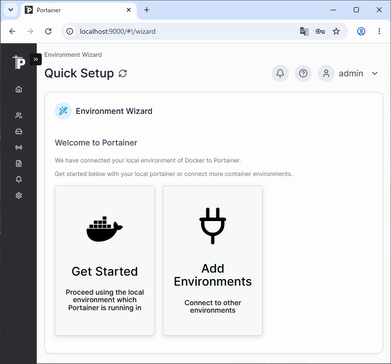The height and width of the screenshot is (364, 391).
Task: Open the tab search dropdown arrow
Action: (11, 10)
